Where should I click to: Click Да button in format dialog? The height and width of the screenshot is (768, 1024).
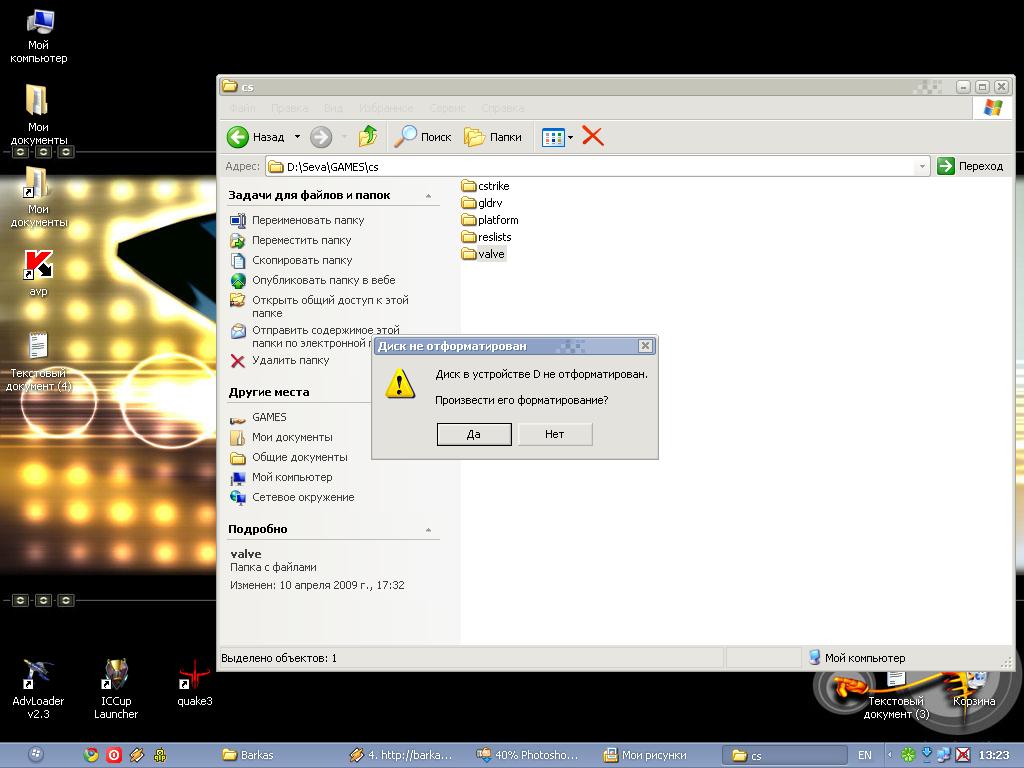(x=474, y=434)
